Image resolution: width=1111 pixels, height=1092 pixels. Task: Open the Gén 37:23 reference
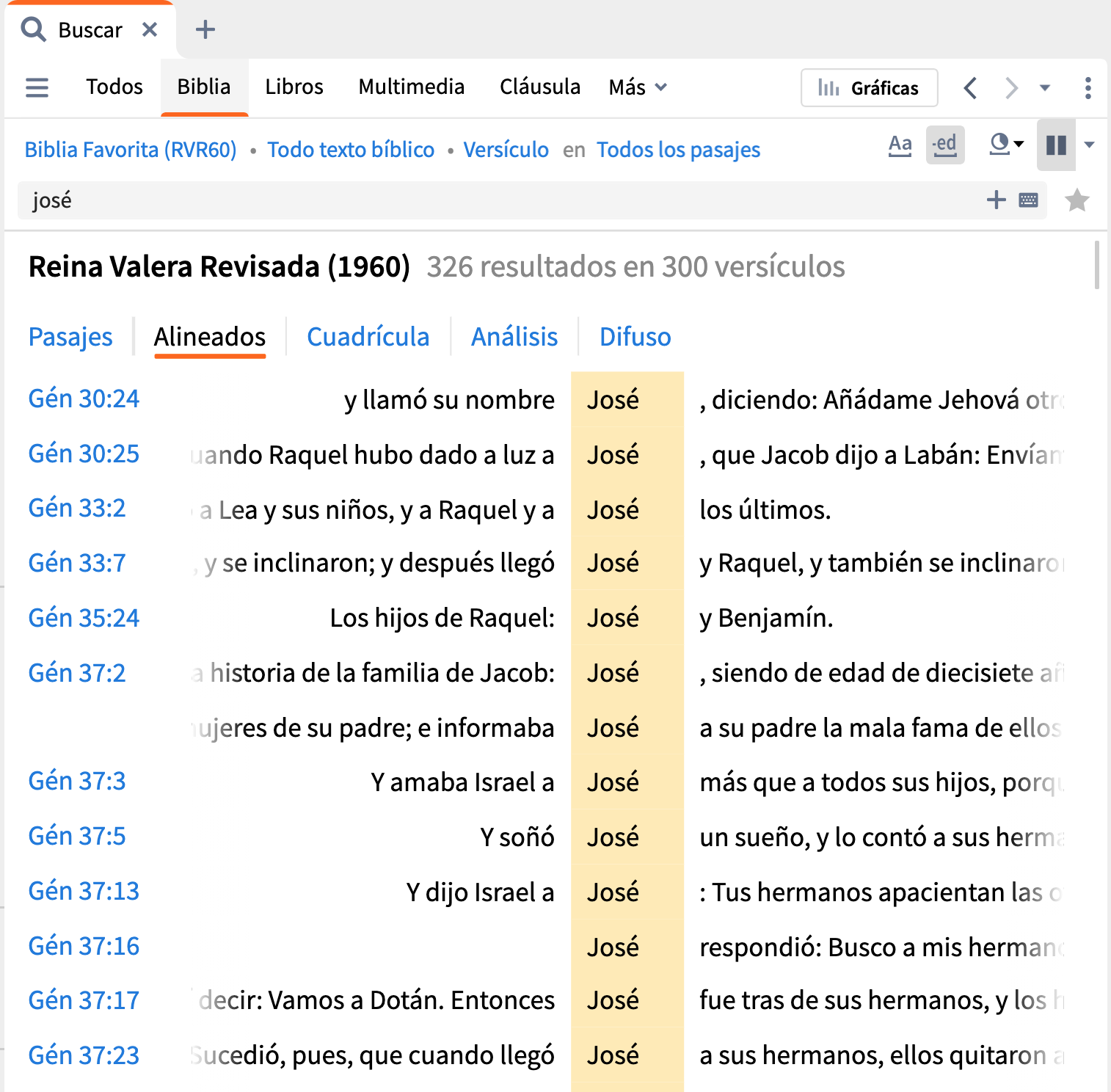pyautogui.click(x=84, y=1055)
